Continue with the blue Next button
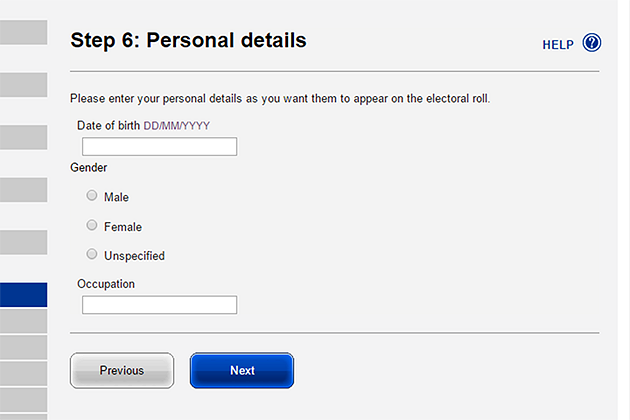The image size is (630, 420). click(242, 370)
